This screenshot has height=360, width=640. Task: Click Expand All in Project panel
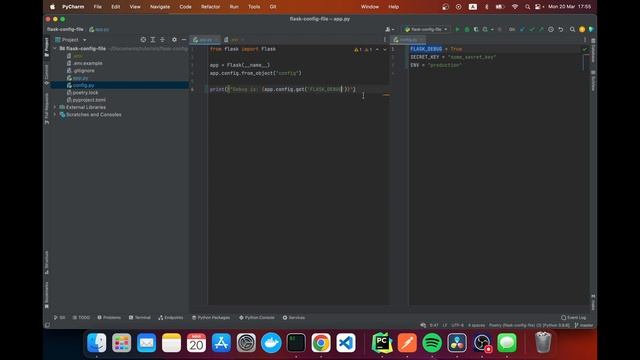tap(153, 40)
